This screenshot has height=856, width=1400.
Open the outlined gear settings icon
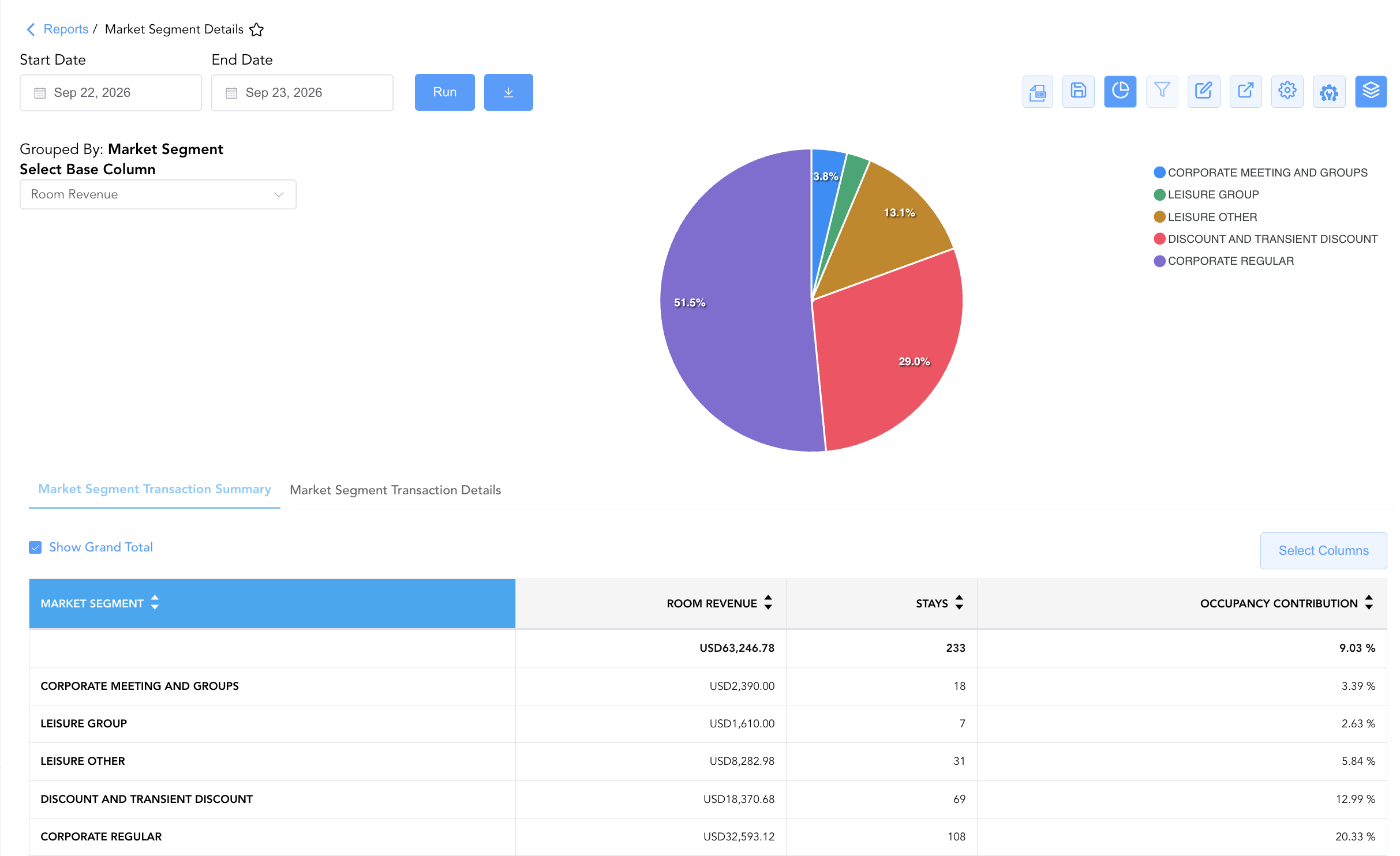1287,92
